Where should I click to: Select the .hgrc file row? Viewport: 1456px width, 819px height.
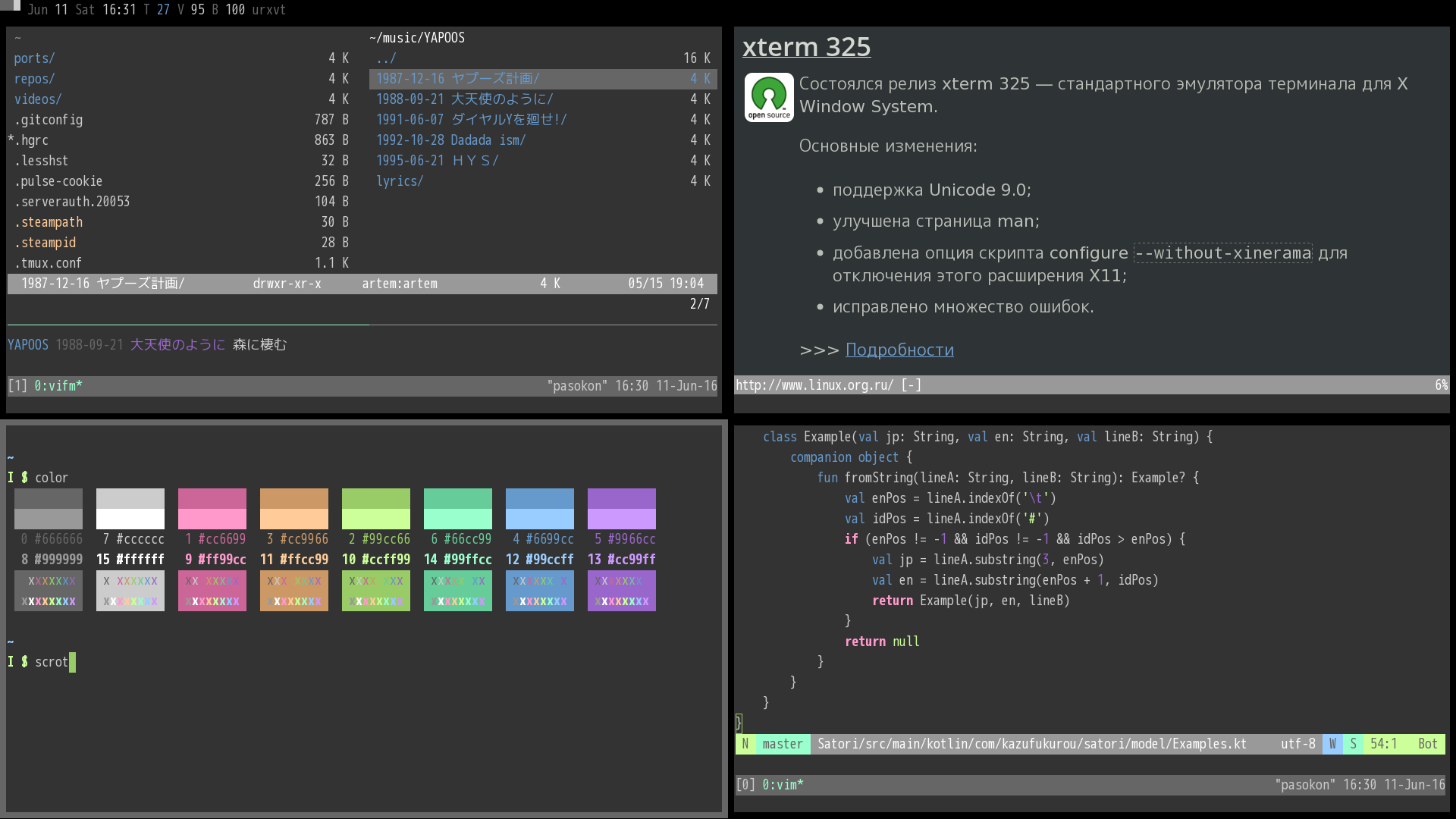pyautogui.click(x=181, y=140)
